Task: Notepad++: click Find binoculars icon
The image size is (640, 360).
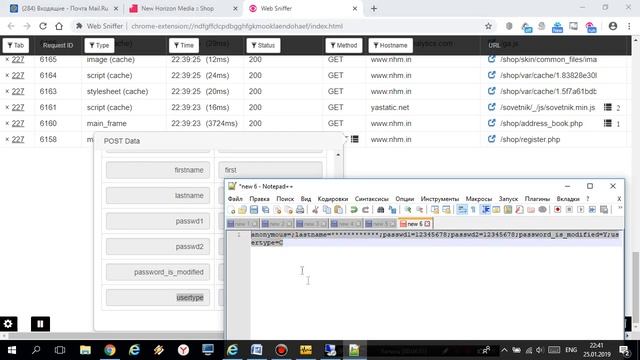Action: pos(380,210)
